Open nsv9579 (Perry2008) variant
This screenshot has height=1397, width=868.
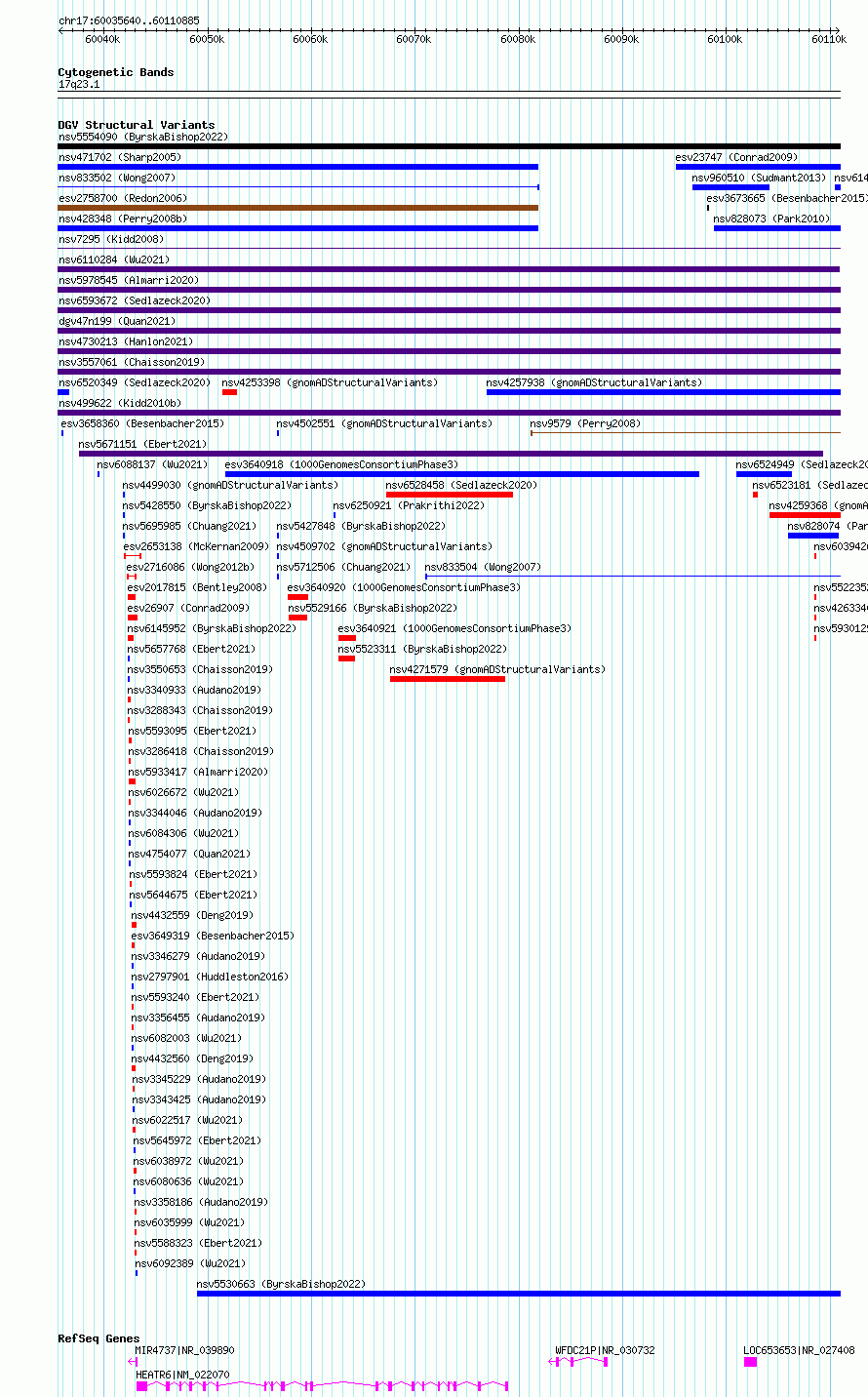pyautogui.click(x=585, y=423)
